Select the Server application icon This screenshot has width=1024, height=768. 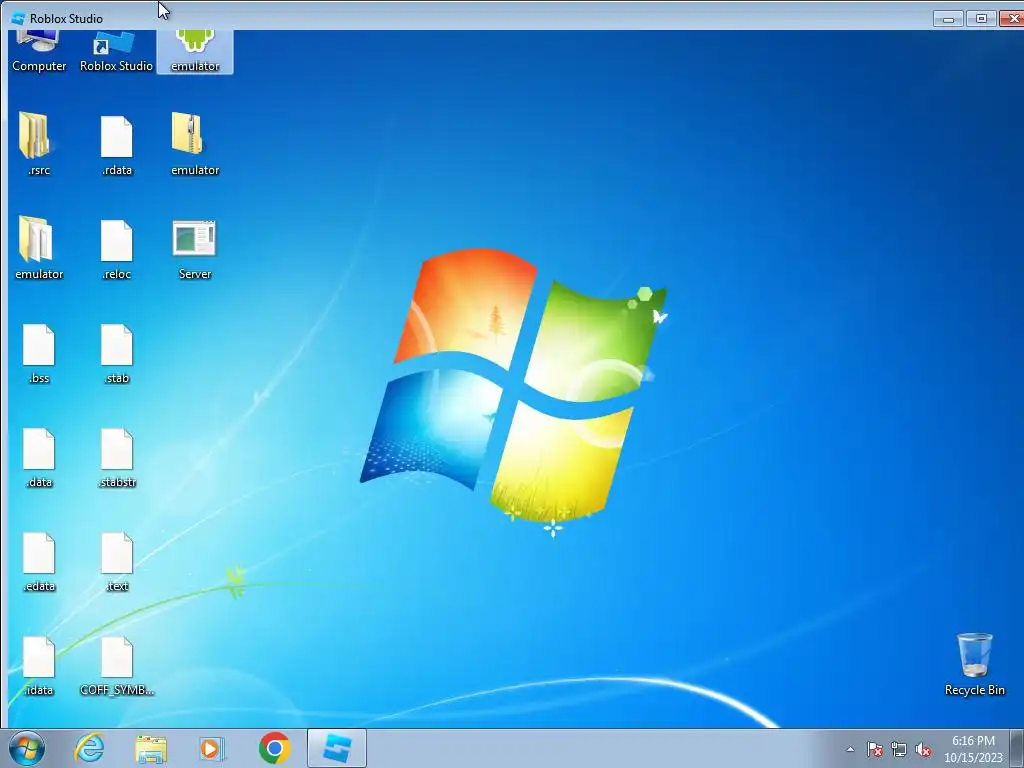(195, 249)
